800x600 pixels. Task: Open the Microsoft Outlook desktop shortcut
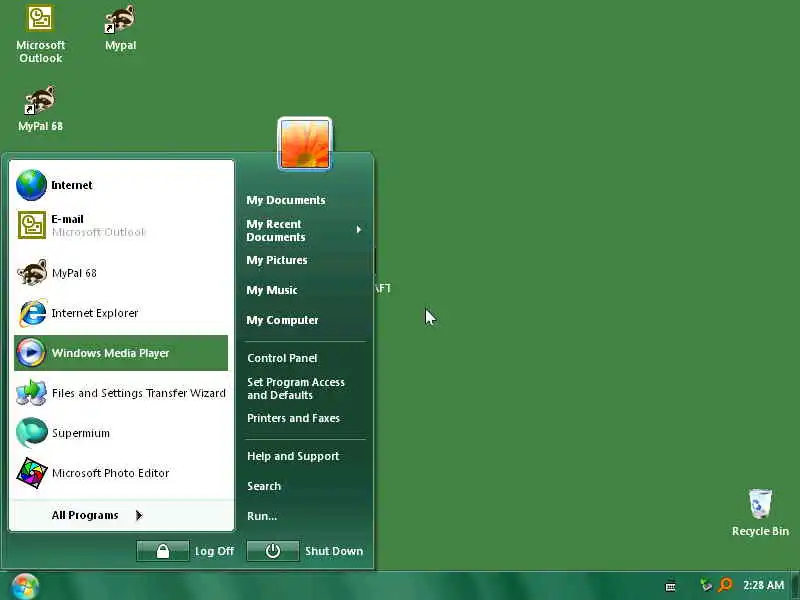coord(40,34)
